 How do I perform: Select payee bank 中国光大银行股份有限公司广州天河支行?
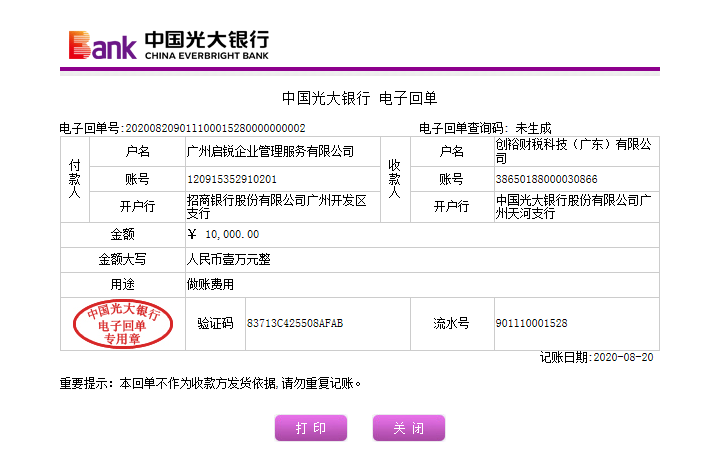pos(573,207)
